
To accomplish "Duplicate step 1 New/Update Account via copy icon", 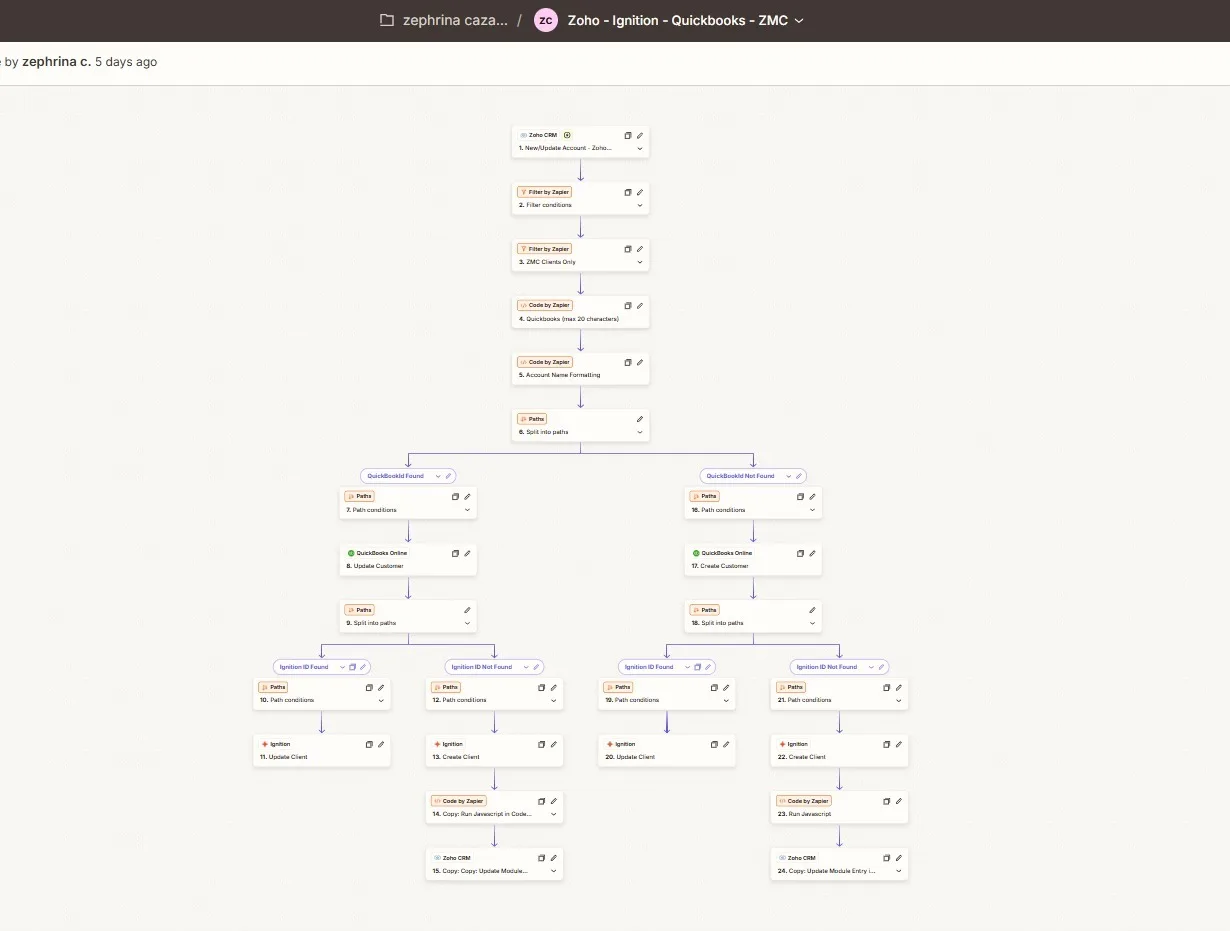I will tap(628, 135).
